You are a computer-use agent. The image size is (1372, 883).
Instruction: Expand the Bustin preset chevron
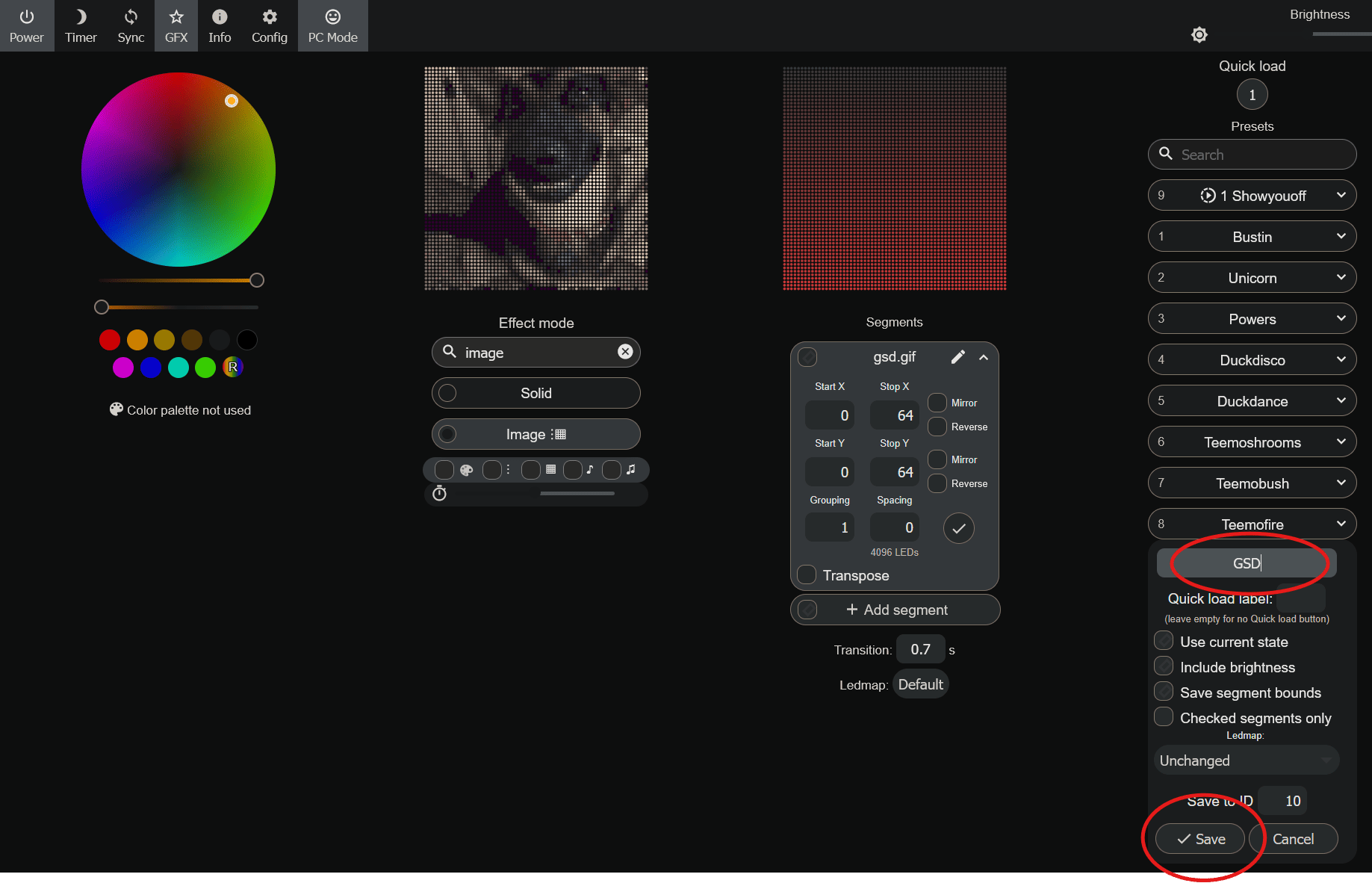coord(1341,236)
